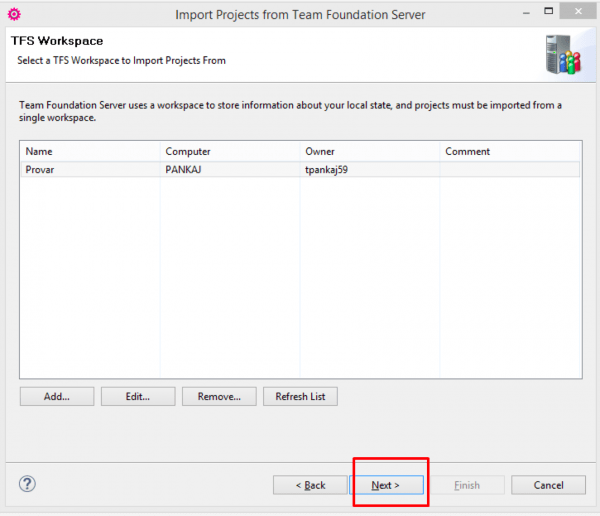Click the disabled Finish button

pos(467,485)
